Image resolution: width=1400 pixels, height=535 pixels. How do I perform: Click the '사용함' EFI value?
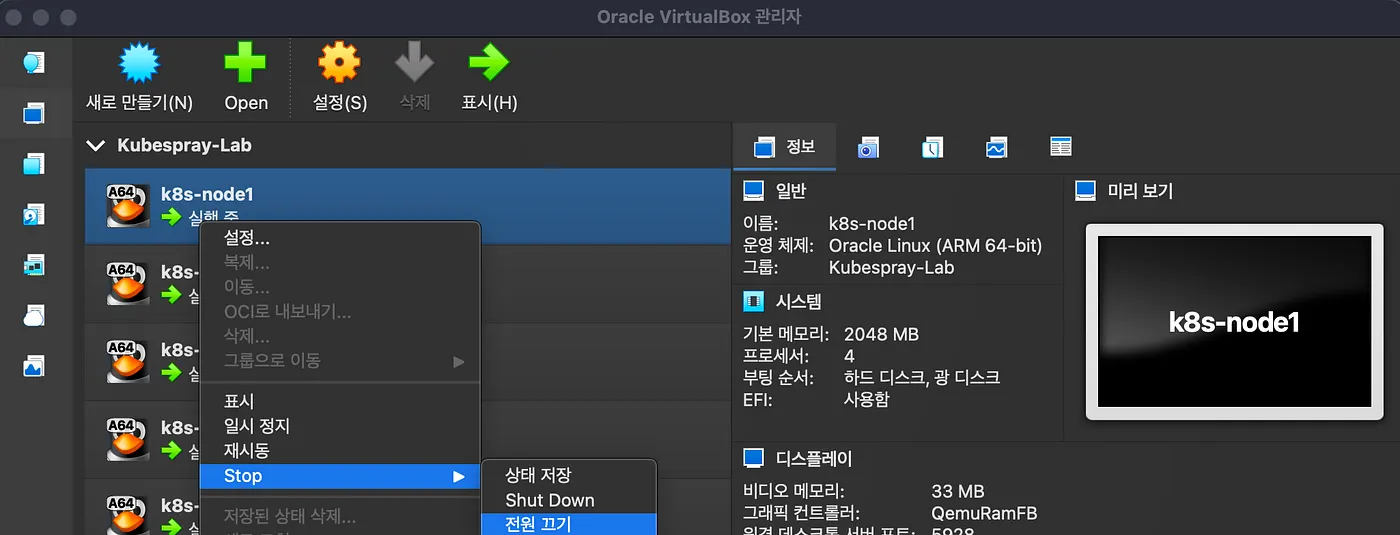click(x=866, y=400)
